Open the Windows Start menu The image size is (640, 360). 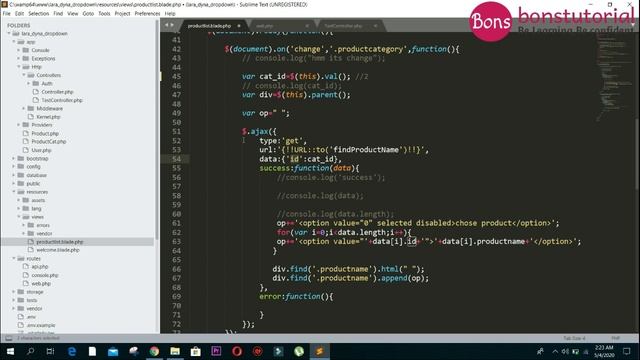10,351
